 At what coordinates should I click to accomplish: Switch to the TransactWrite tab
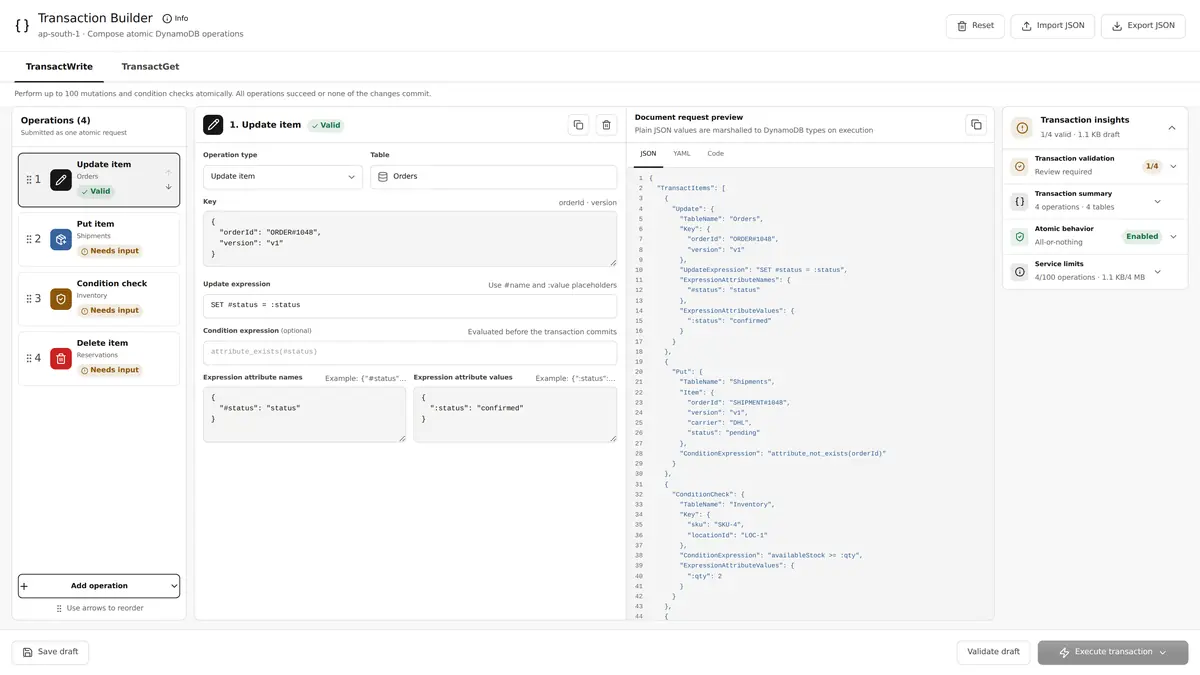point(59,67)
